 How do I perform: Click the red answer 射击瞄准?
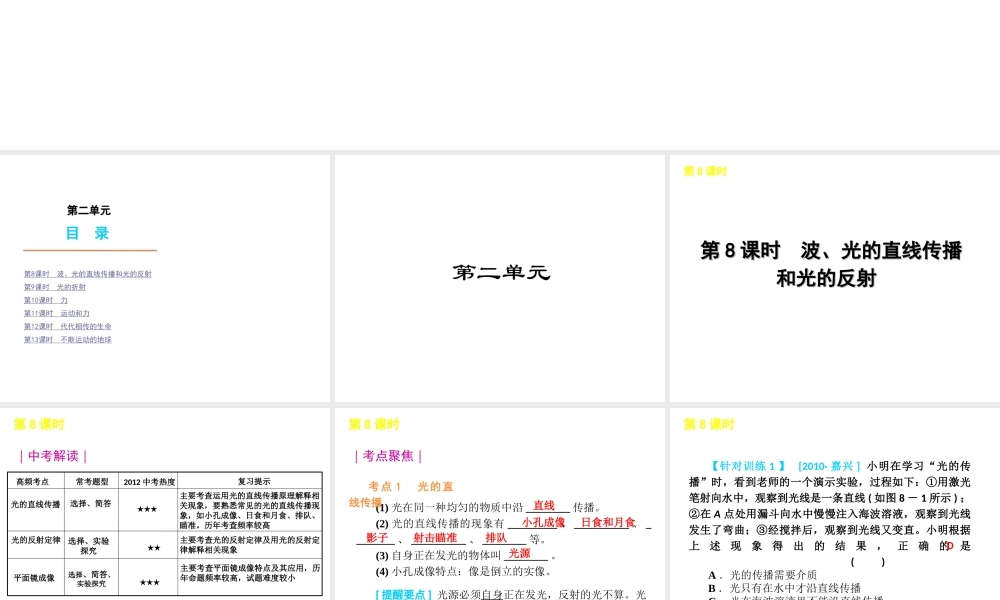pos(435,538)
